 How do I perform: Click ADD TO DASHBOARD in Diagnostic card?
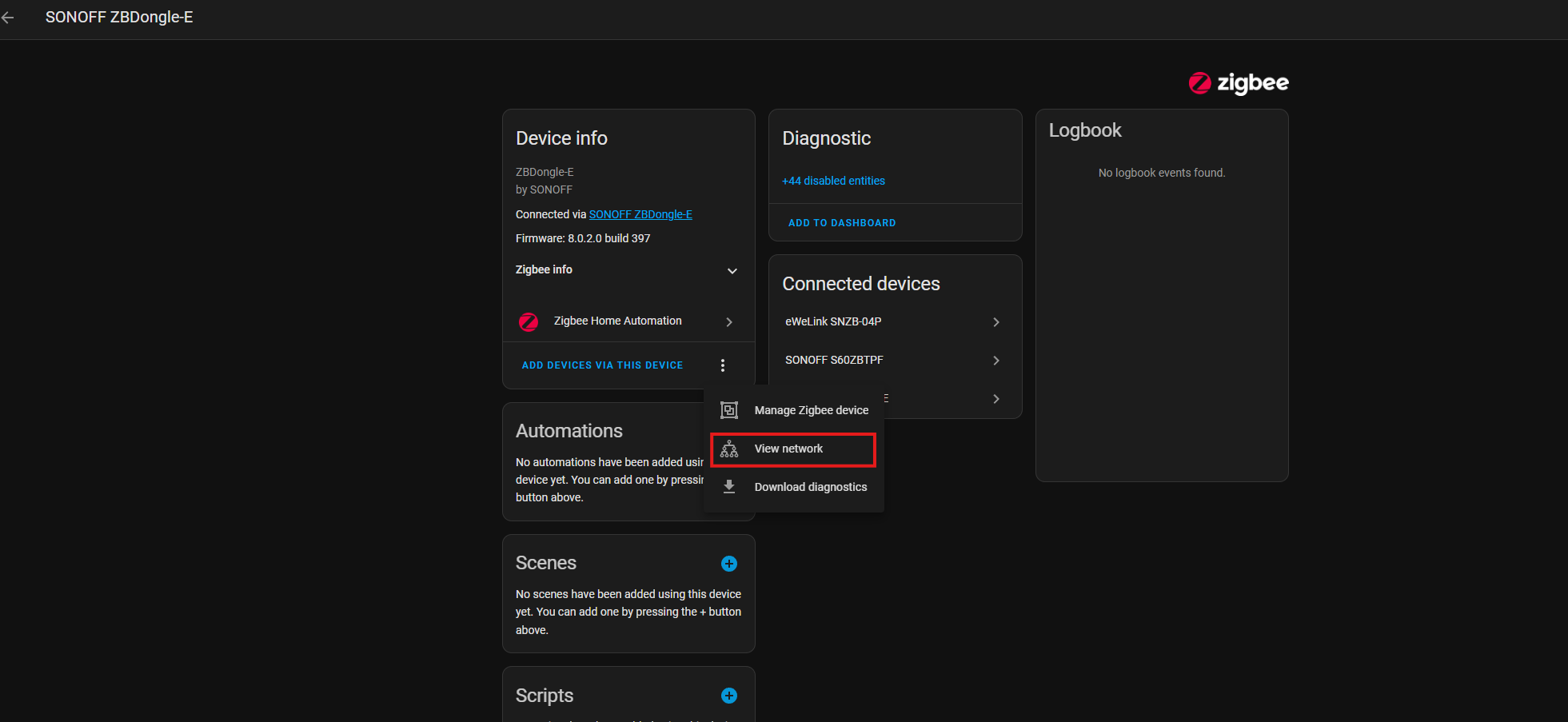coord(841,222)
